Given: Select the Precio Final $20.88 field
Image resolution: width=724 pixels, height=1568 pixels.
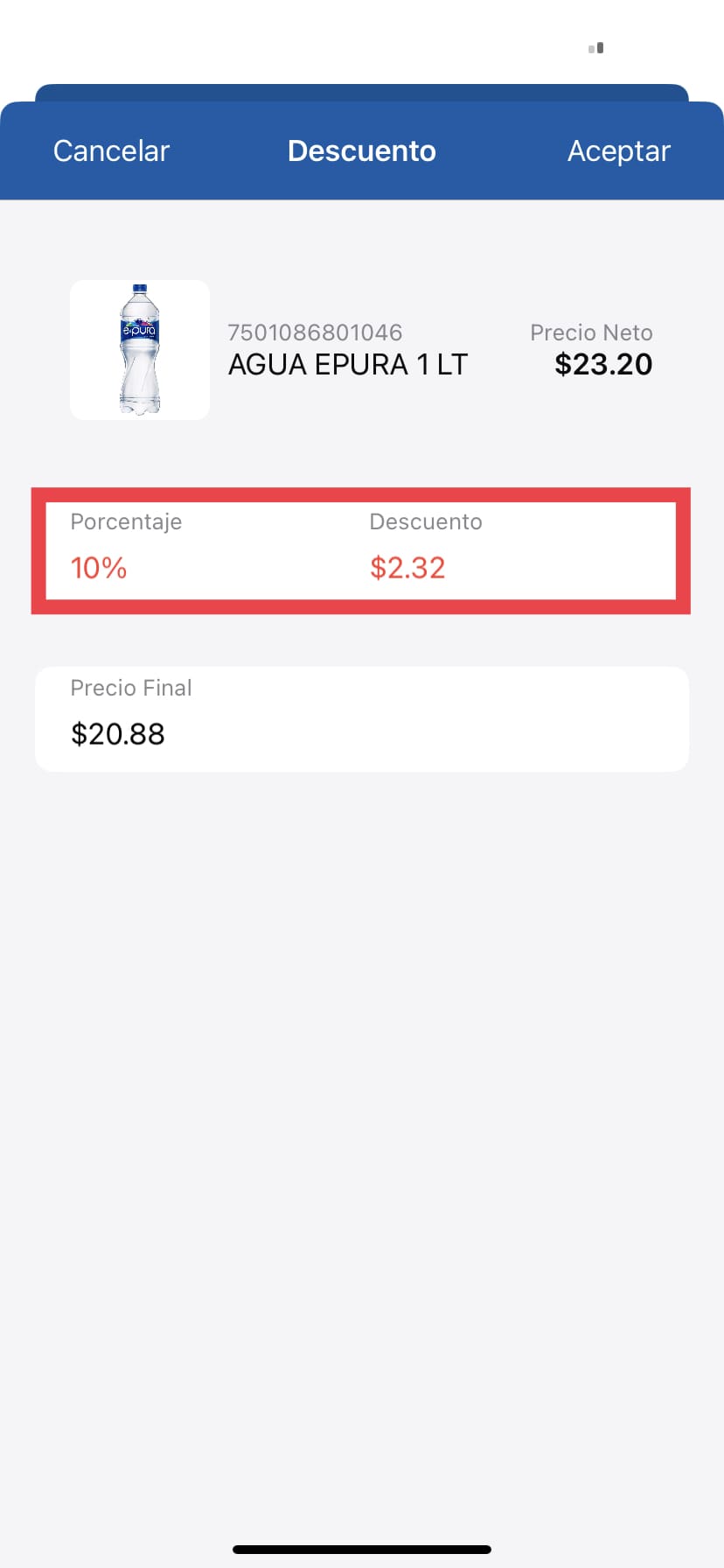Looking at the screenshot, I should click(362, 719).
